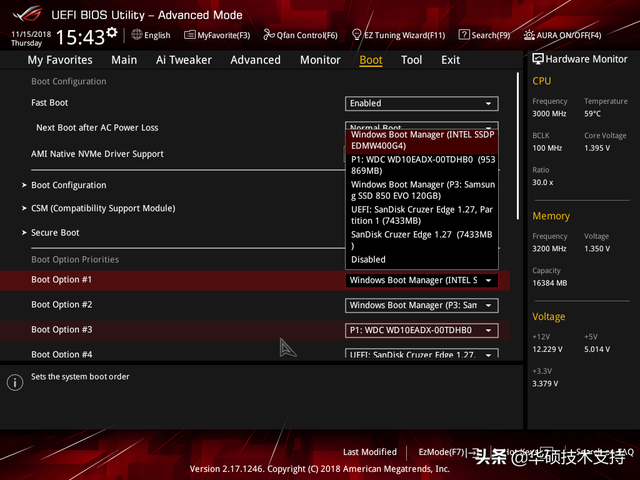This screenshot has width=640, height=480.
Task: Click the Last Modified button
Action: coord(370,452)
